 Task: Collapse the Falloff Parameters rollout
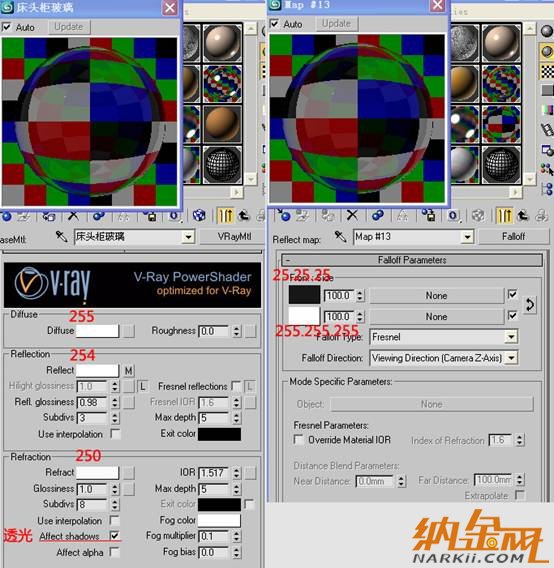point(412,260)
